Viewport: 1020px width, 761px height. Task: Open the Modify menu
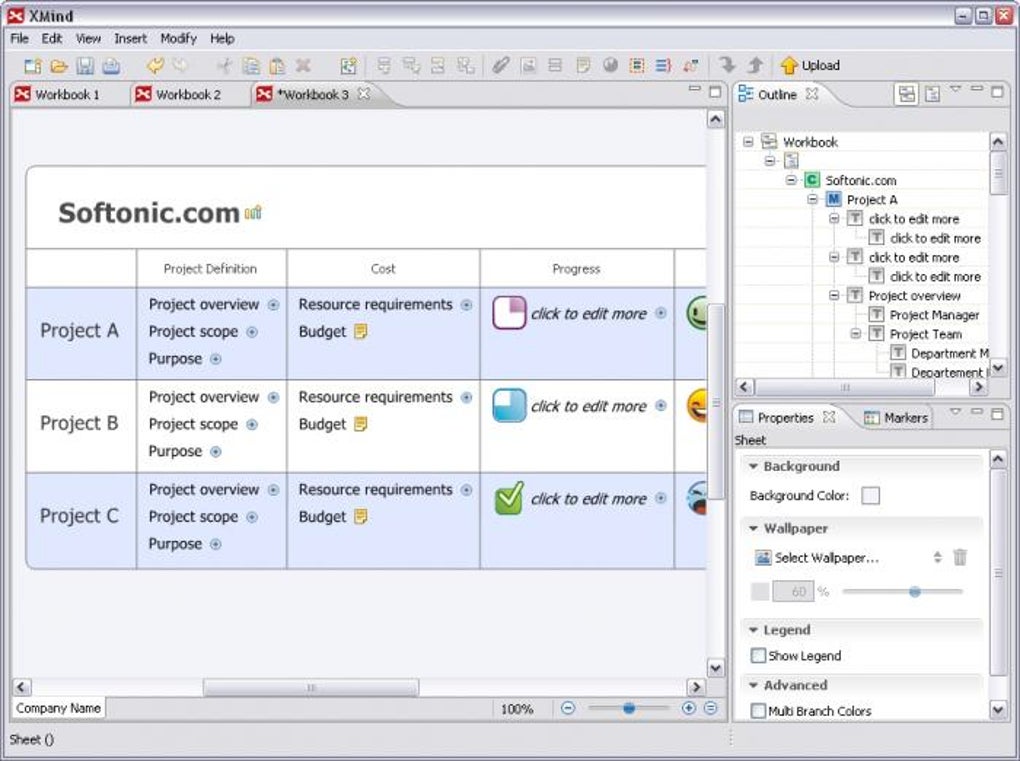coord(178,38)
